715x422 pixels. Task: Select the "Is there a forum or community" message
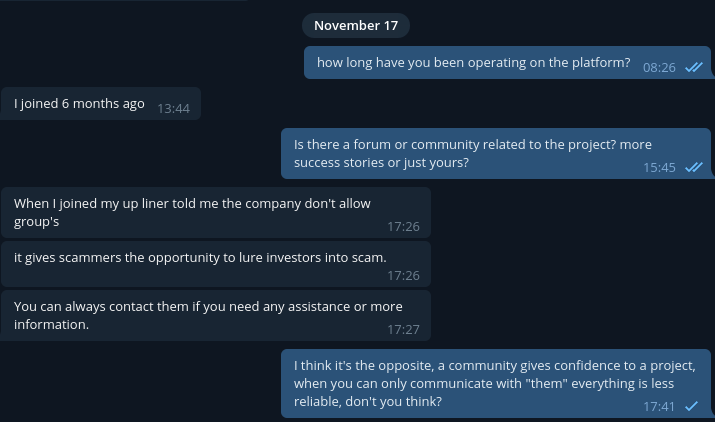472,153
